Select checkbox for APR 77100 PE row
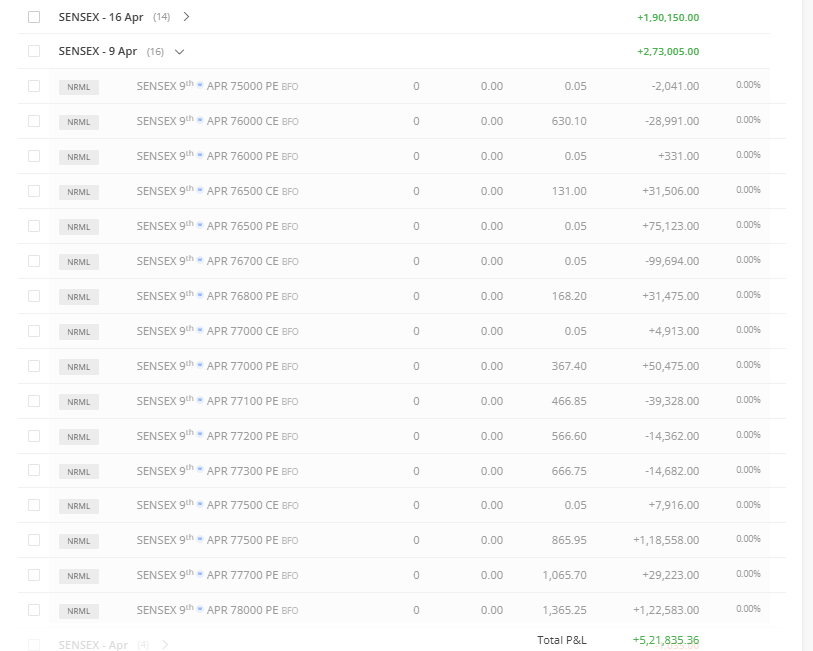The width and height of the screenshot is (813, 651). [34, 401]
